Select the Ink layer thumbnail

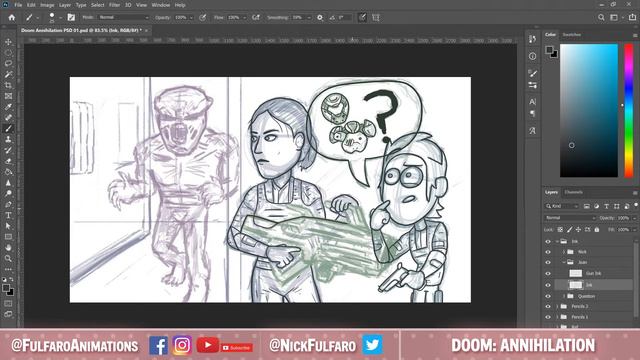(x=576, y=285)
